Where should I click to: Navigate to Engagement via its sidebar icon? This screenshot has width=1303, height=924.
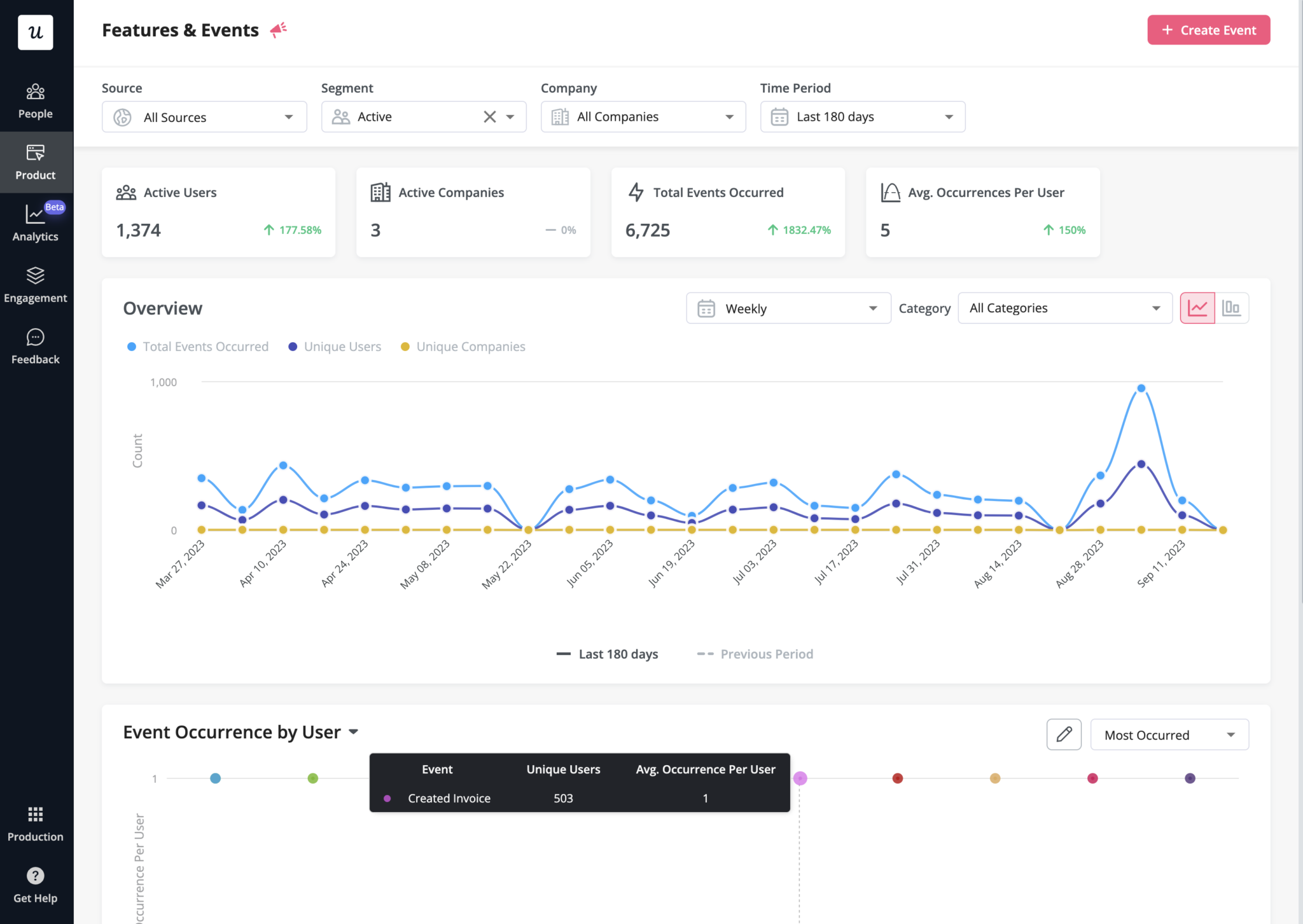coord(35,284)
